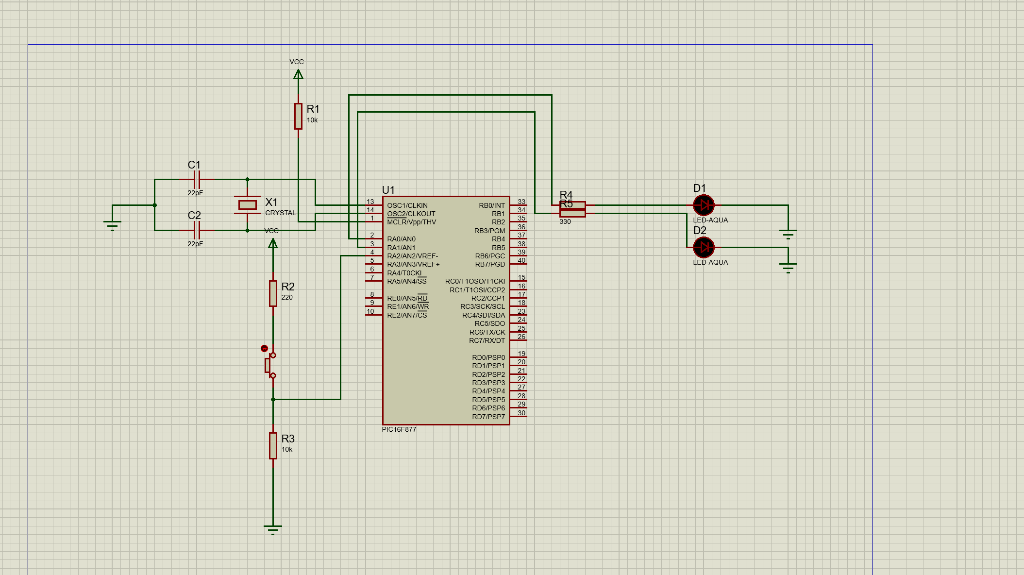1024x575 pixels.
Task: Select resistor R2 (220 ohm)
Action: tap(273, 293)
